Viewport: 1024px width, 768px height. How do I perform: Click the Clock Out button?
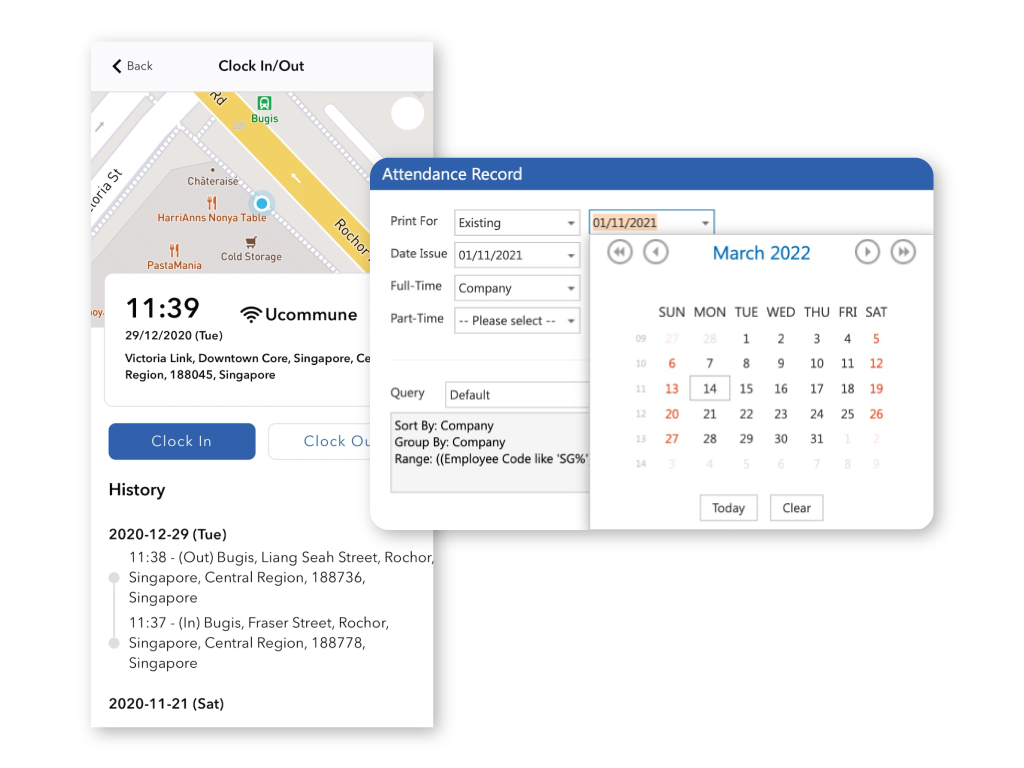tap(320, 441)
